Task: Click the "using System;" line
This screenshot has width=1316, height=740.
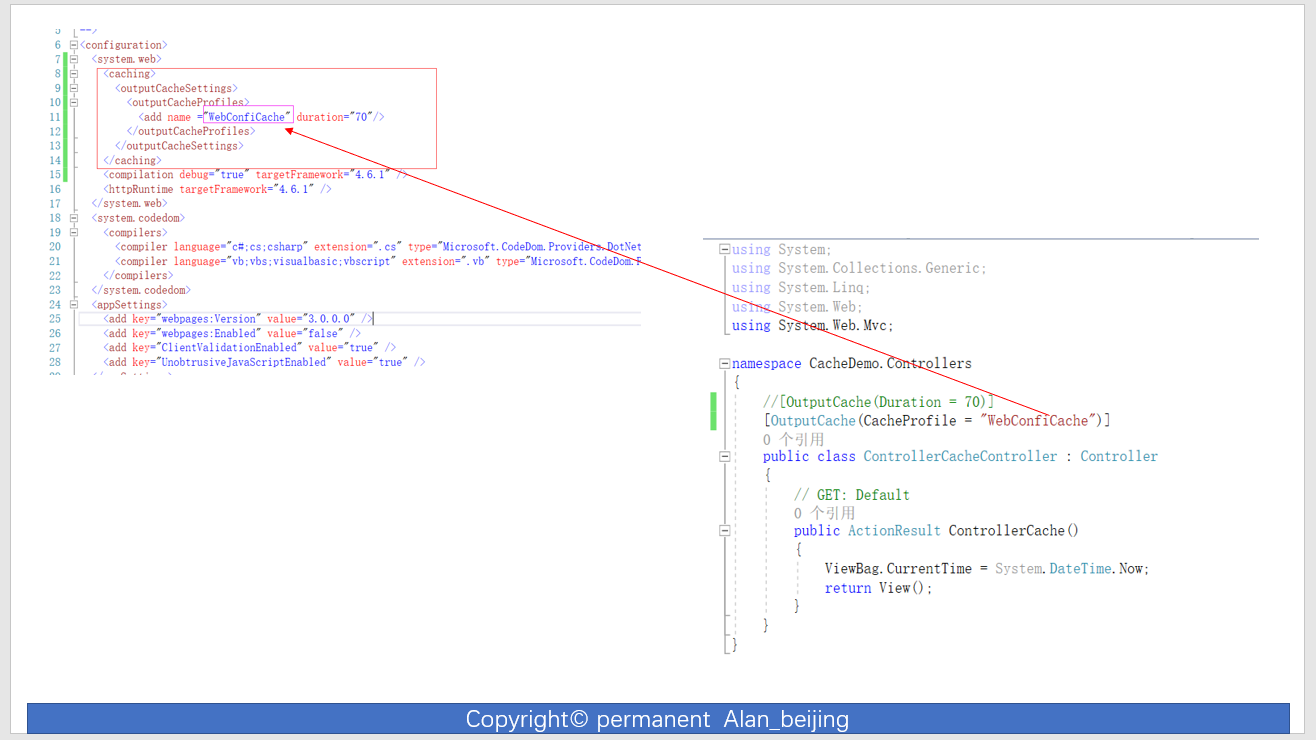Action: pyautogui.click(x=781, y=249)
